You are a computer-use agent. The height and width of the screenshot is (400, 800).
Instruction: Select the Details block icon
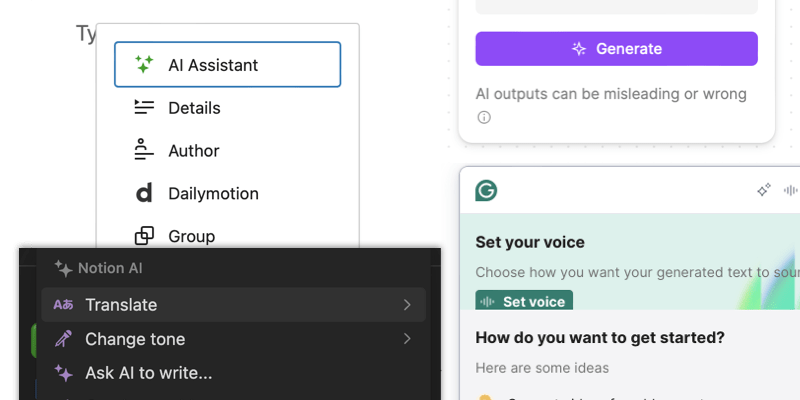(x=144, y=108)
